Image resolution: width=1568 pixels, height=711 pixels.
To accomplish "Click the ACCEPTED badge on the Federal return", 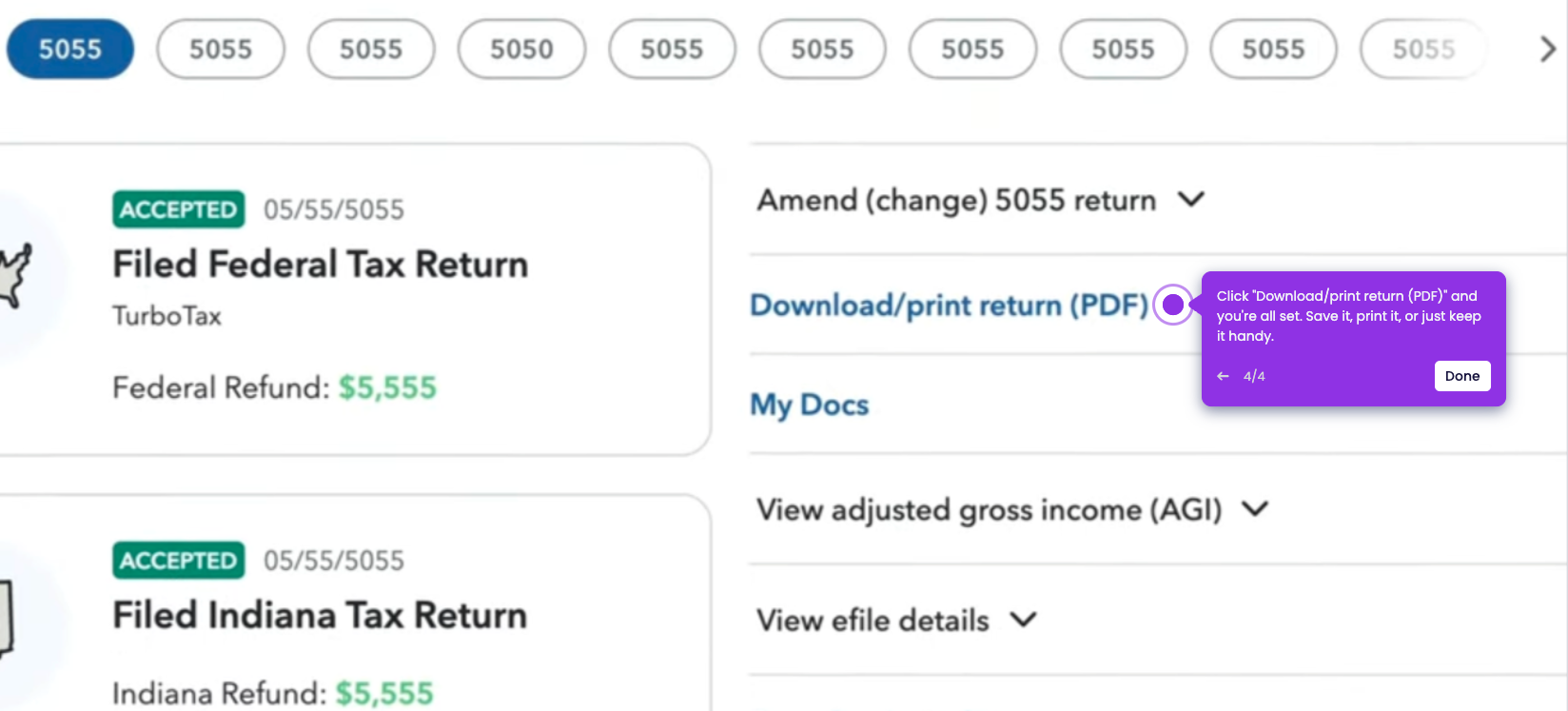I will (x=179, y=209).
